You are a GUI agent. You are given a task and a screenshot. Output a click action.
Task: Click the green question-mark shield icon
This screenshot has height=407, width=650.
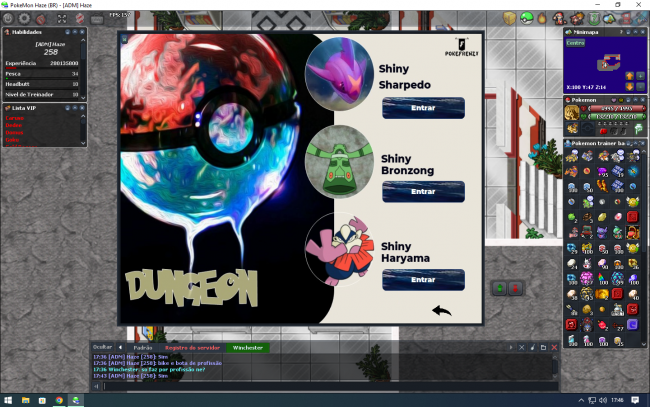(594, 18)
